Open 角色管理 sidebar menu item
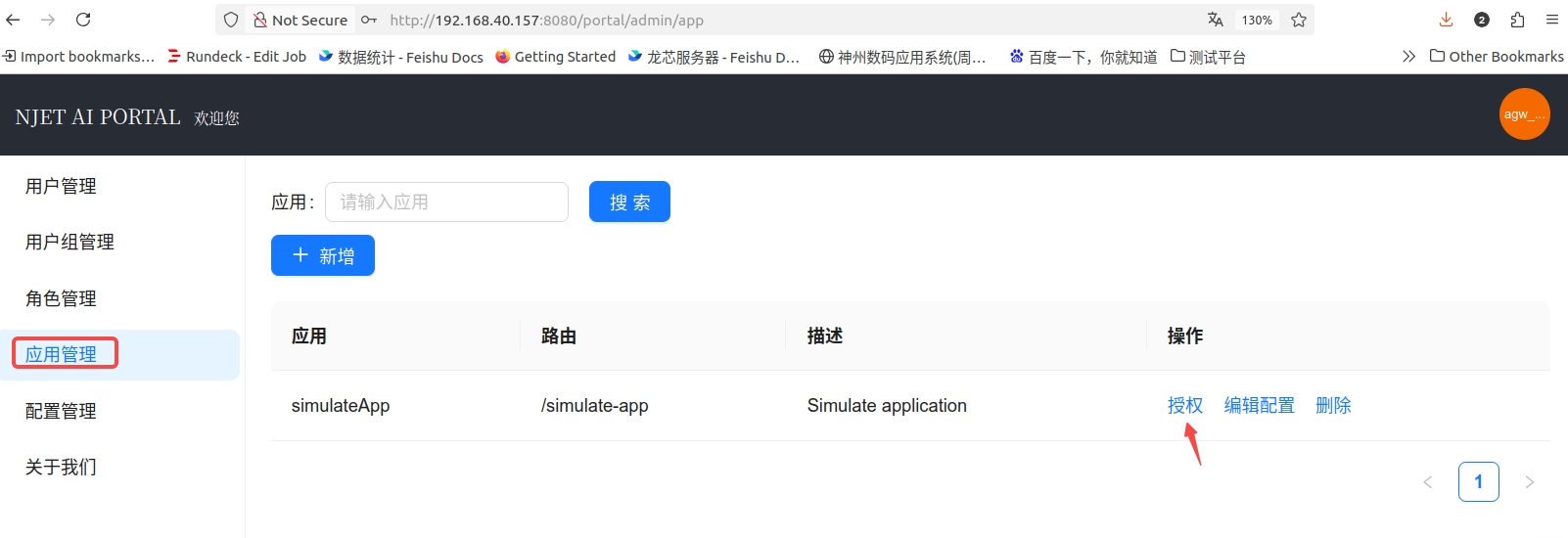1568x538 pixels. (61, 298)
